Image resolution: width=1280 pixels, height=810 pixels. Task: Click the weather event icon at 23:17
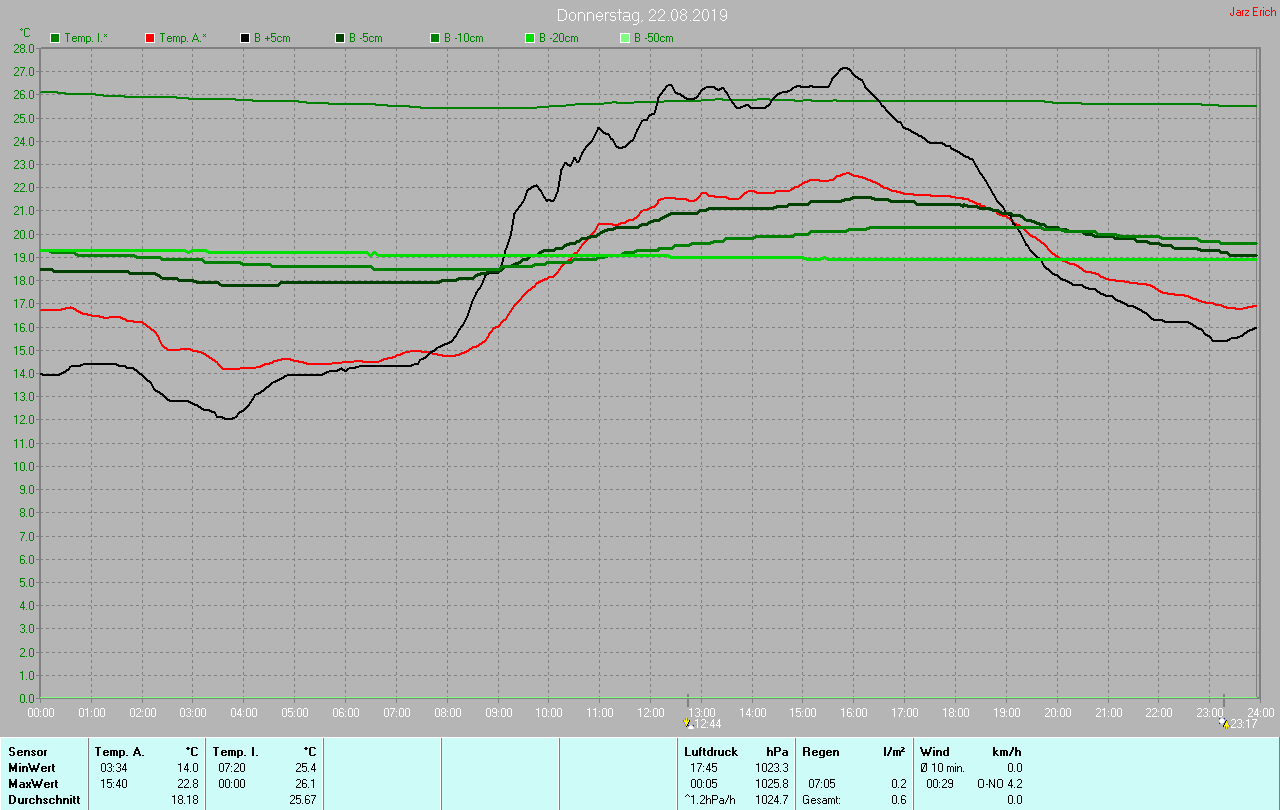pos(1224,723)
